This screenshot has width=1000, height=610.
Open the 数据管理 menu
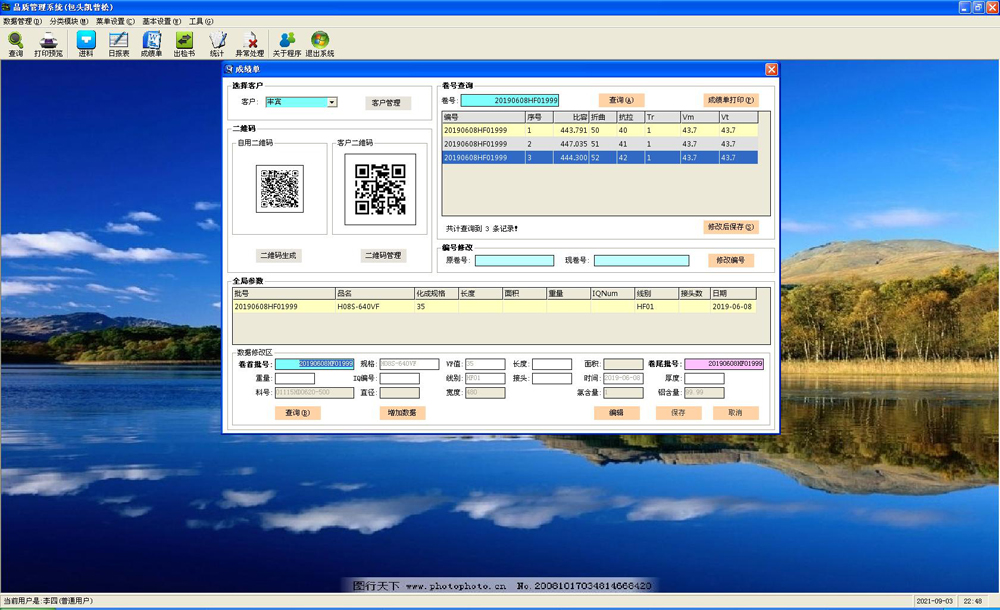(23, 21)
